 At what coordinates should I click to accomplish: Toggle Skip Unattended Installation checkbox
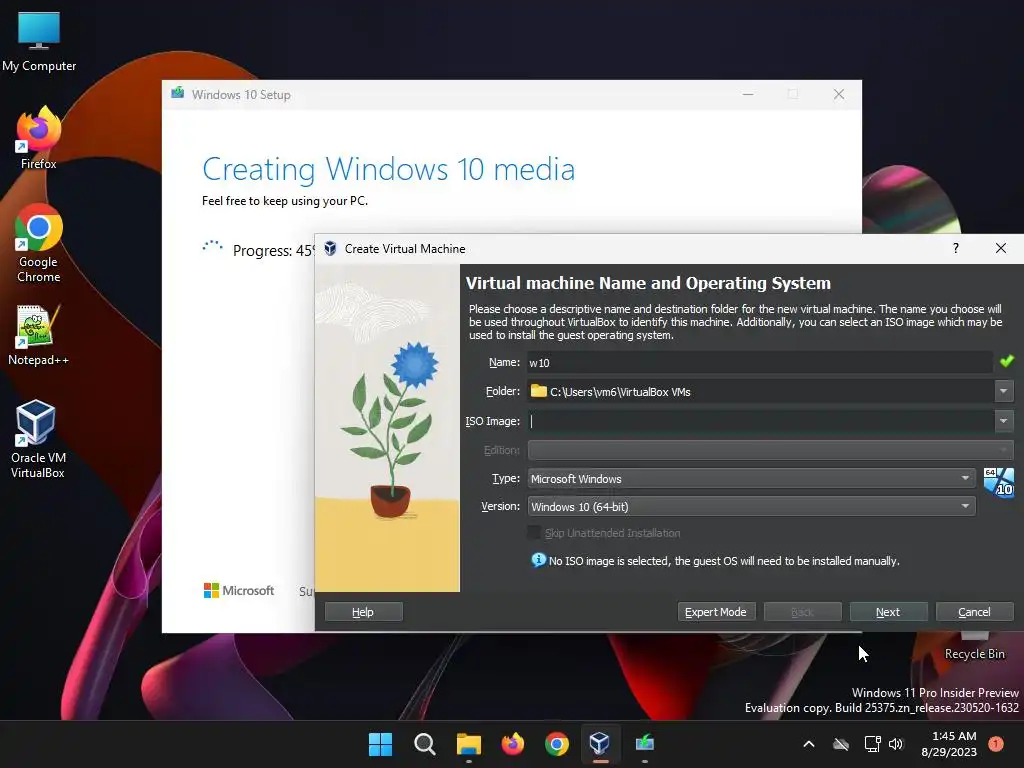coord(534,532)
